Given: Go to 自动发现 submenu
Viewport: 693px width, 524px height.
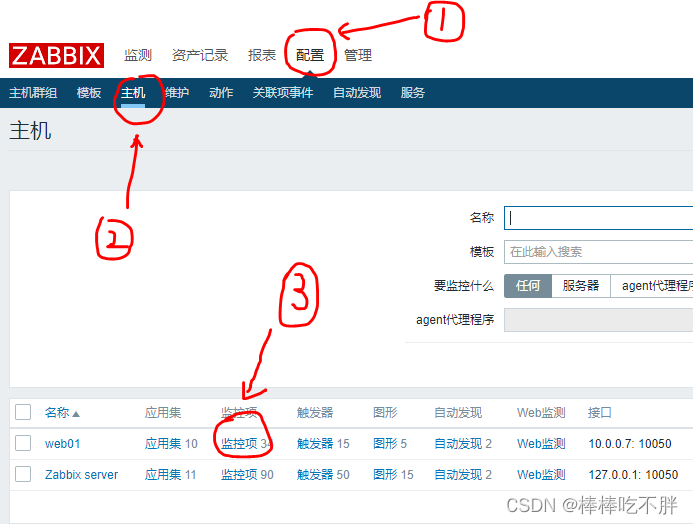Looking at the screenshot, I should click(357, 93).
